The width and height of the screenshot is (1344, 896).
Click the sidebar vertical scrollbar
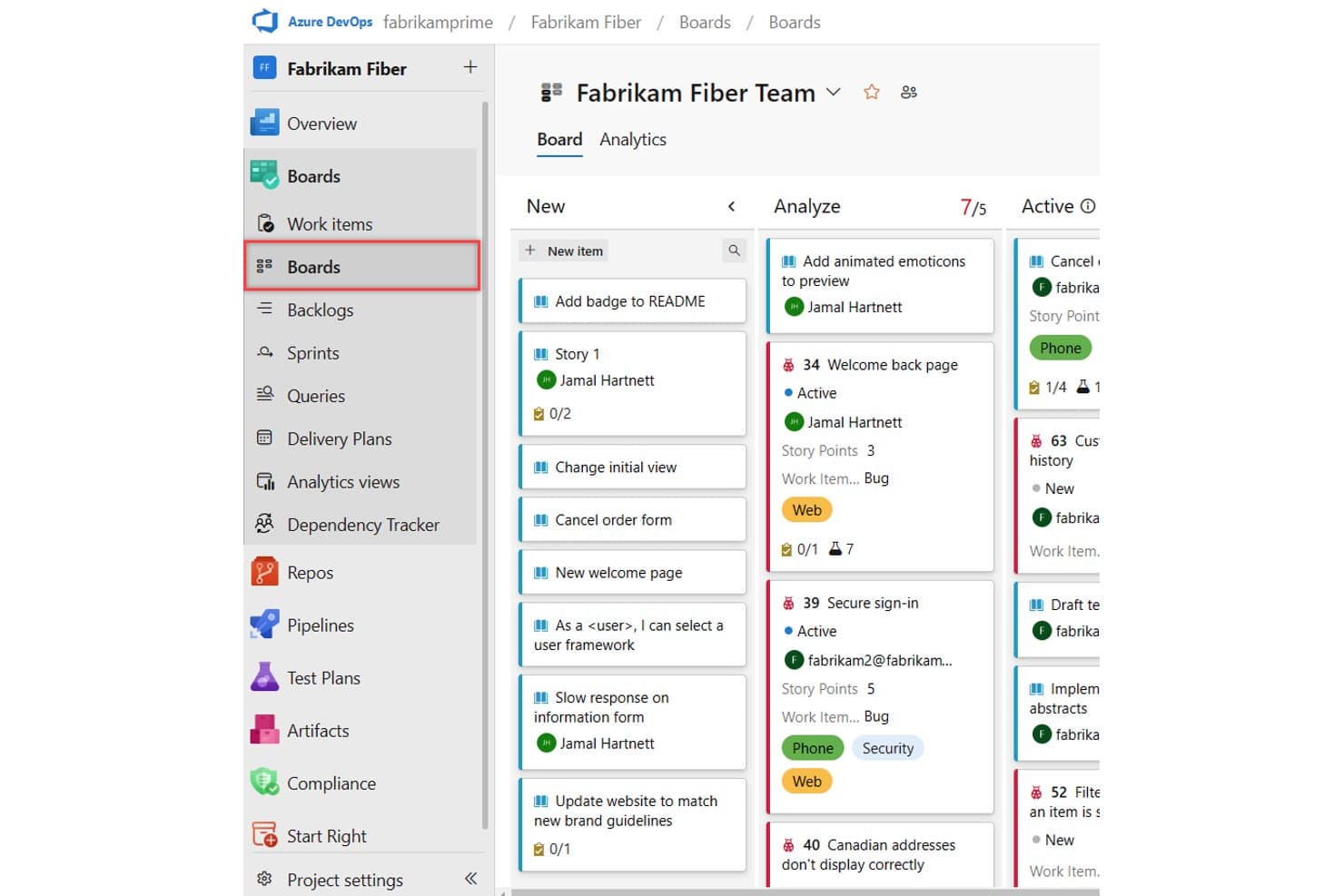click(x=485, y=465)
